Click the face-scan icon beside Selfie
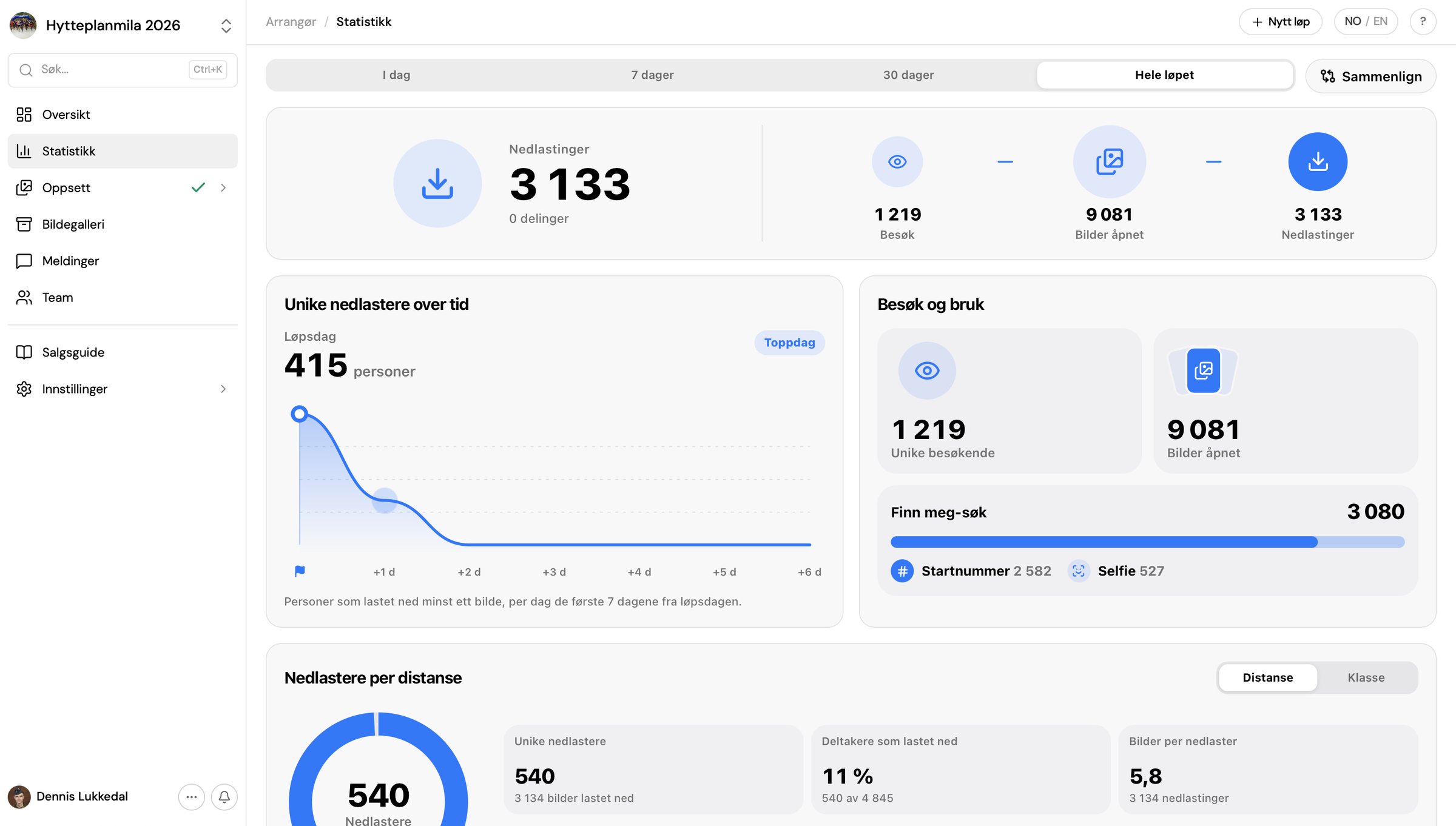This screenshot has height=826, width=1456. pos(1079,571)
